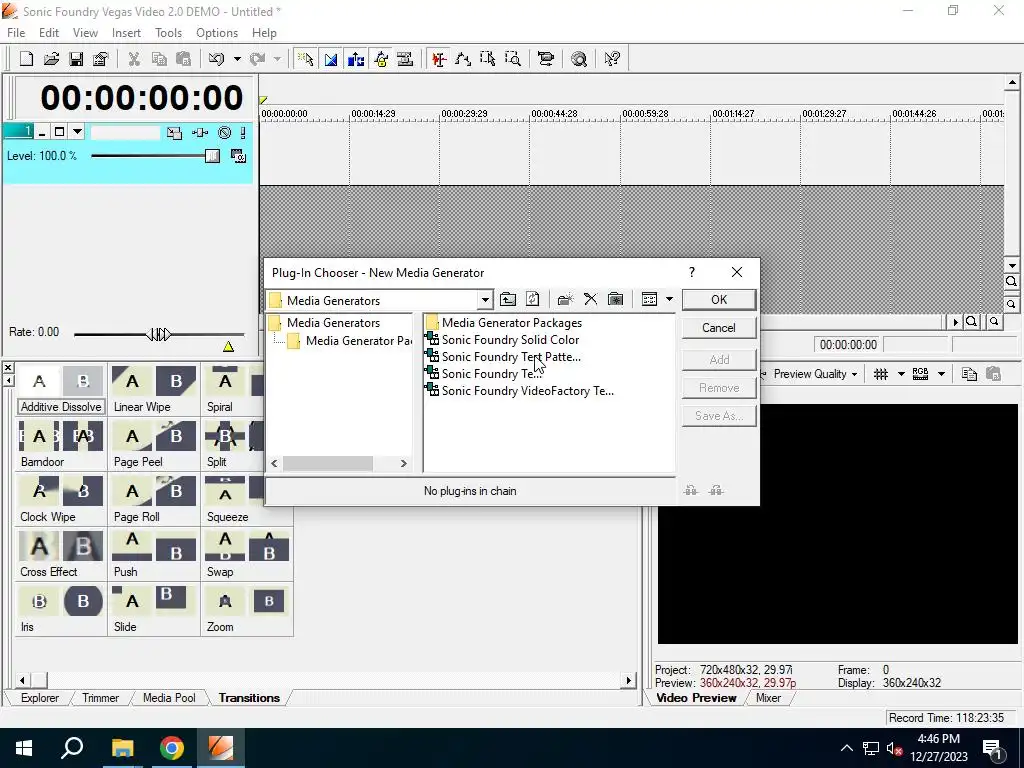This screenshot has width=1024, height=768.
Task: Minimize track 1 height button
Action: tap(42, 133)
